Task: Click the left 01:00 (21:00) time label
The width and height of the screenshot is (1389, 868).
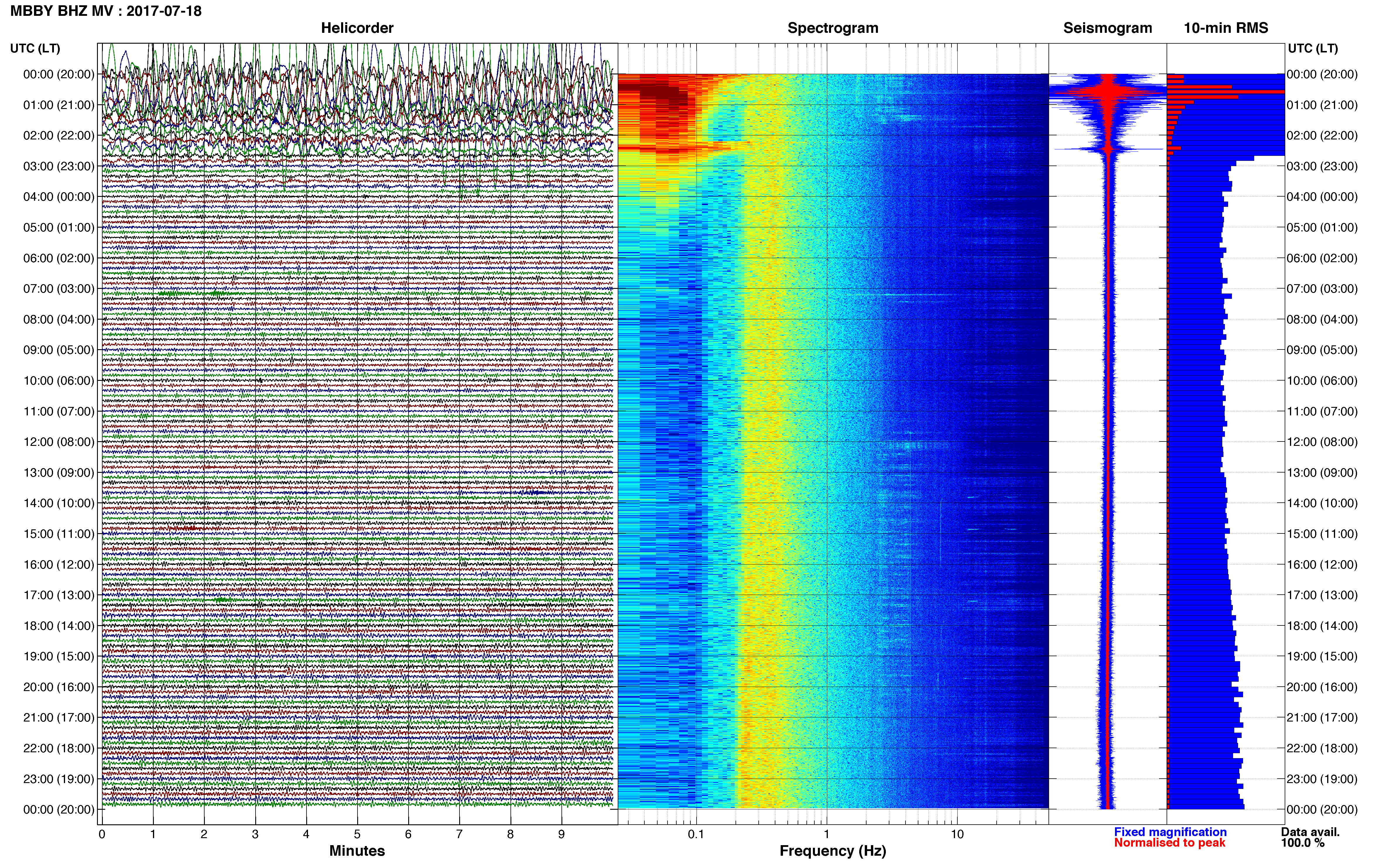Action: click(x=59, y=105)
